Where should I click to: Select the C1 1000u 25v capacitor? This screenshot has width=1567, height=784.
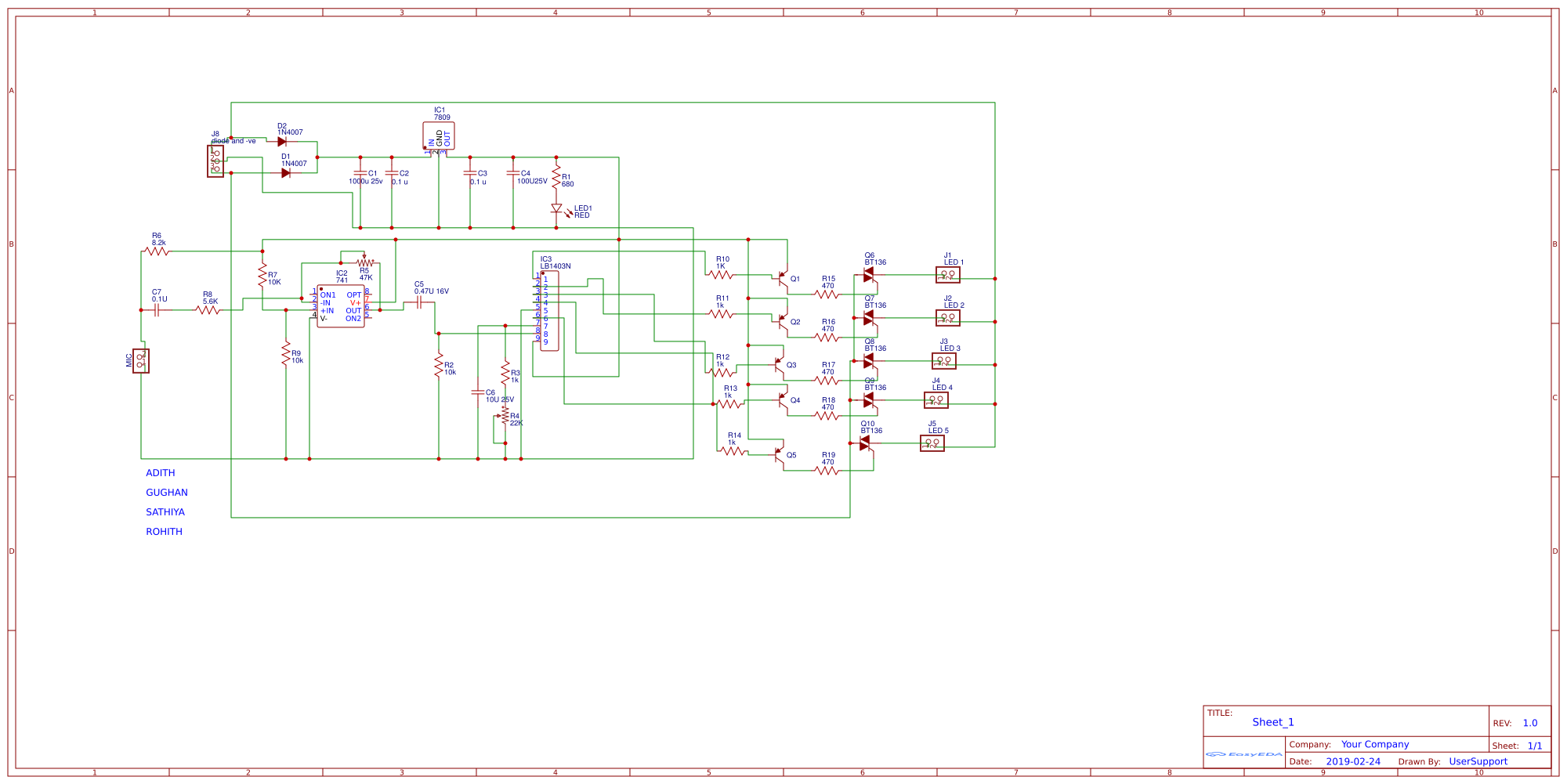point(360,173)
